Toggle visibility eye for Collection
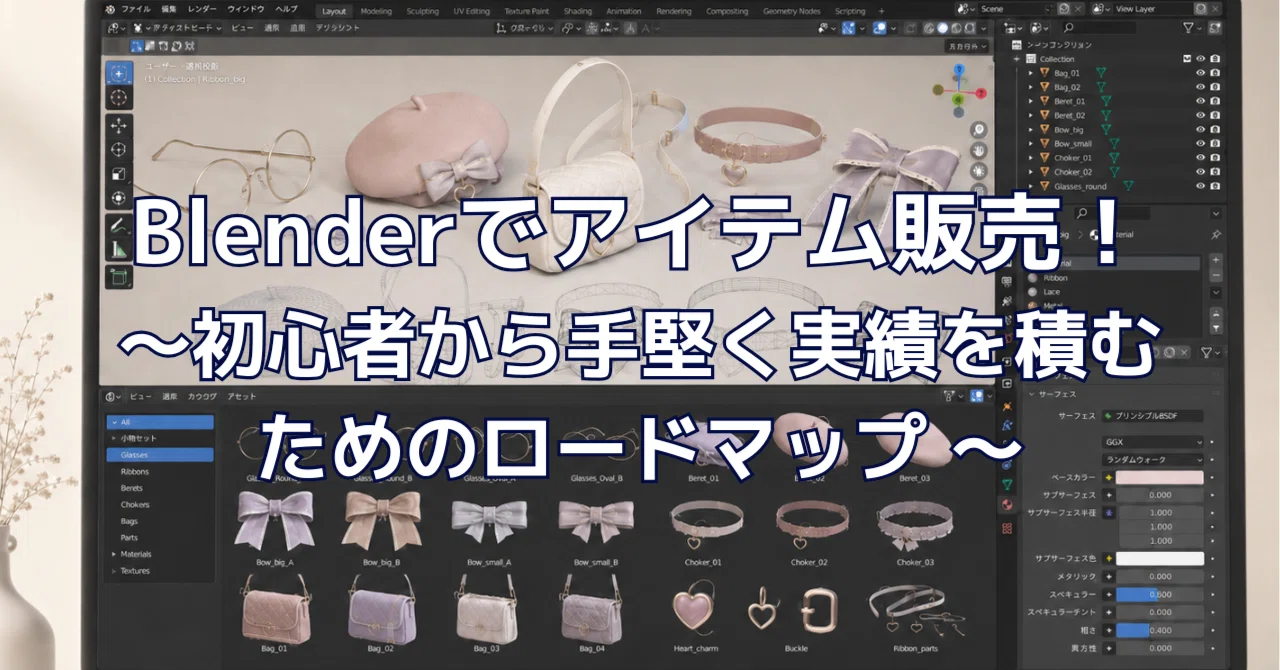This screenshot has width=1280, height=670. pos(1201,59)
